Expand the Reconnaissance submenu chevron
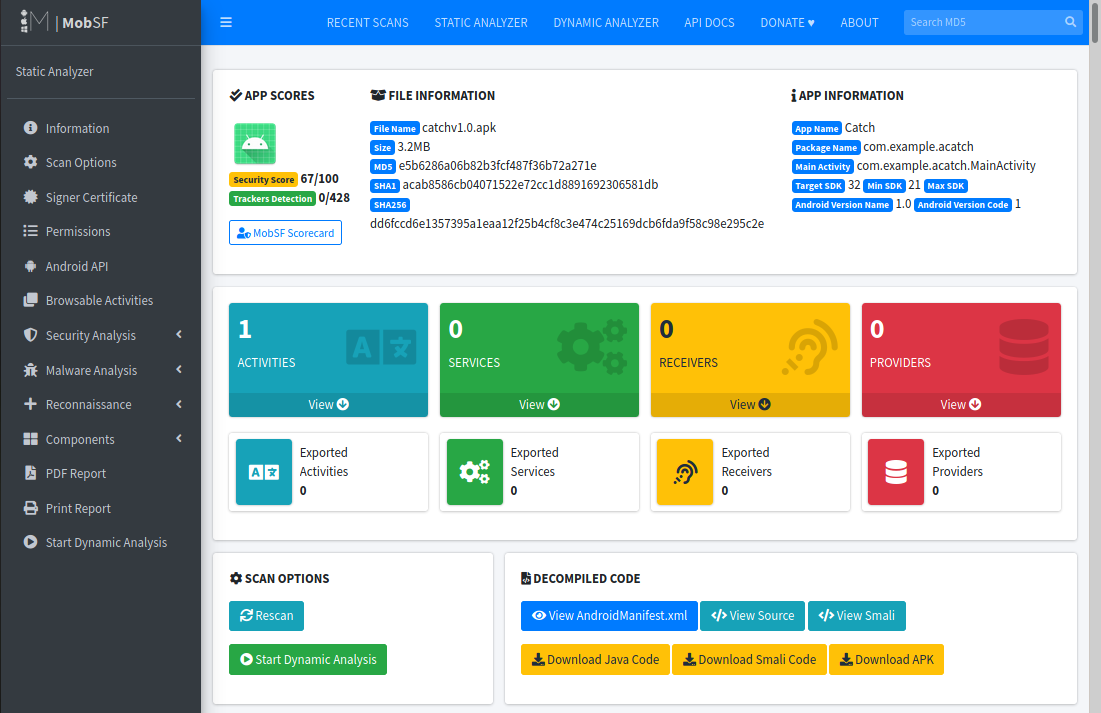Viewport: 1101px width, 713px height. point(179,404)
